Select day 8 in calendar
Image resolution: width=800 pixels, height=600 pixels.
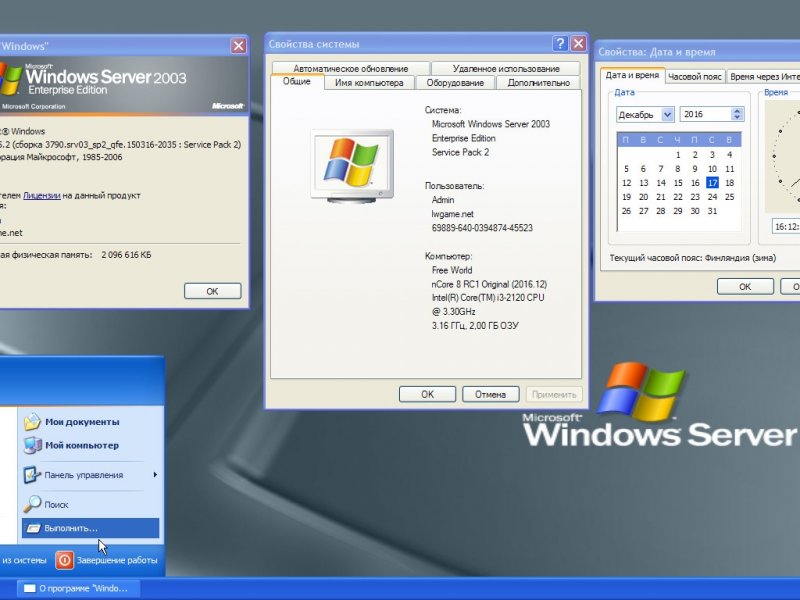tap(678, 169)
